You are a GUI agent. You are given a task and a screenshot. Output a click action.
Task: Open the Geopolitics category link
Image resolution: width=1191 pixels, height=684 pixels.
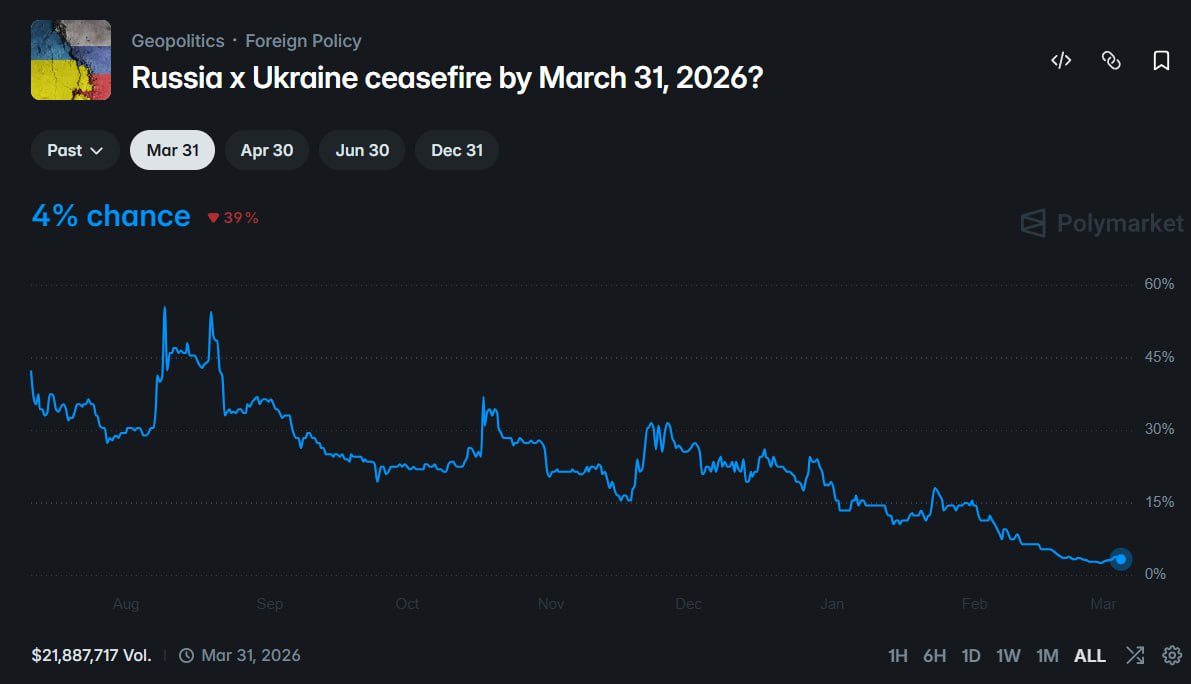[x=178, y=41]
